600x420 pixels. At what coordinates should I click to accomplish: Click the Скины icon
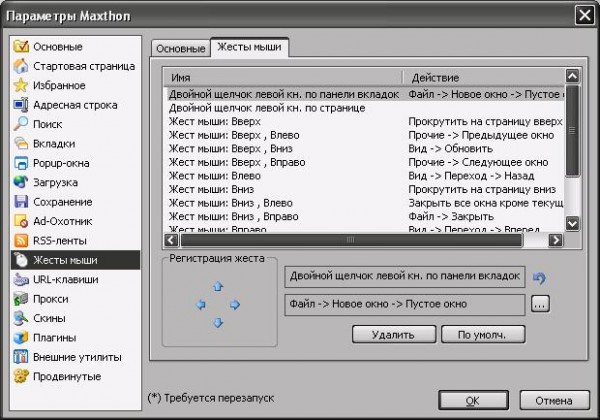click(x=21, y=318)
